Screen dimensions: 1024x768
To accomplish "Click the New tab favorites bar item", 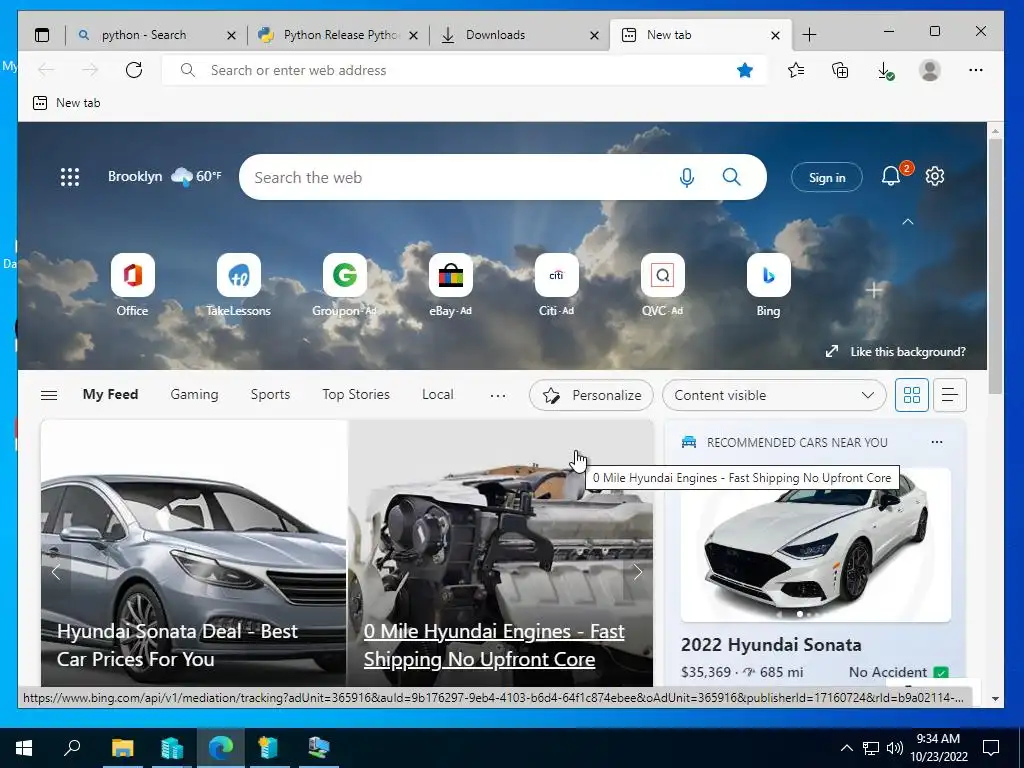I will [x=67, y=103].
